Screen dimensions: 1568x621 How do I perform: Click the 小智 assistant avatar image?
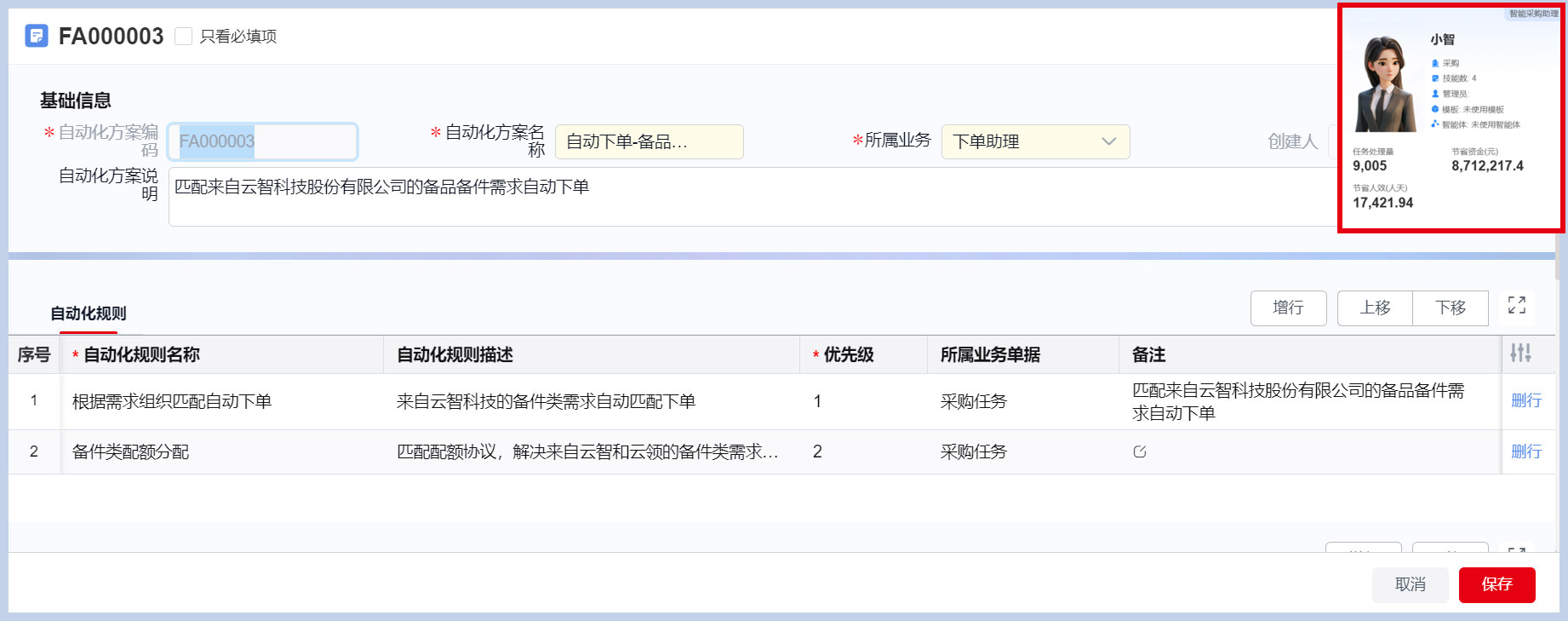[1384, 85]
